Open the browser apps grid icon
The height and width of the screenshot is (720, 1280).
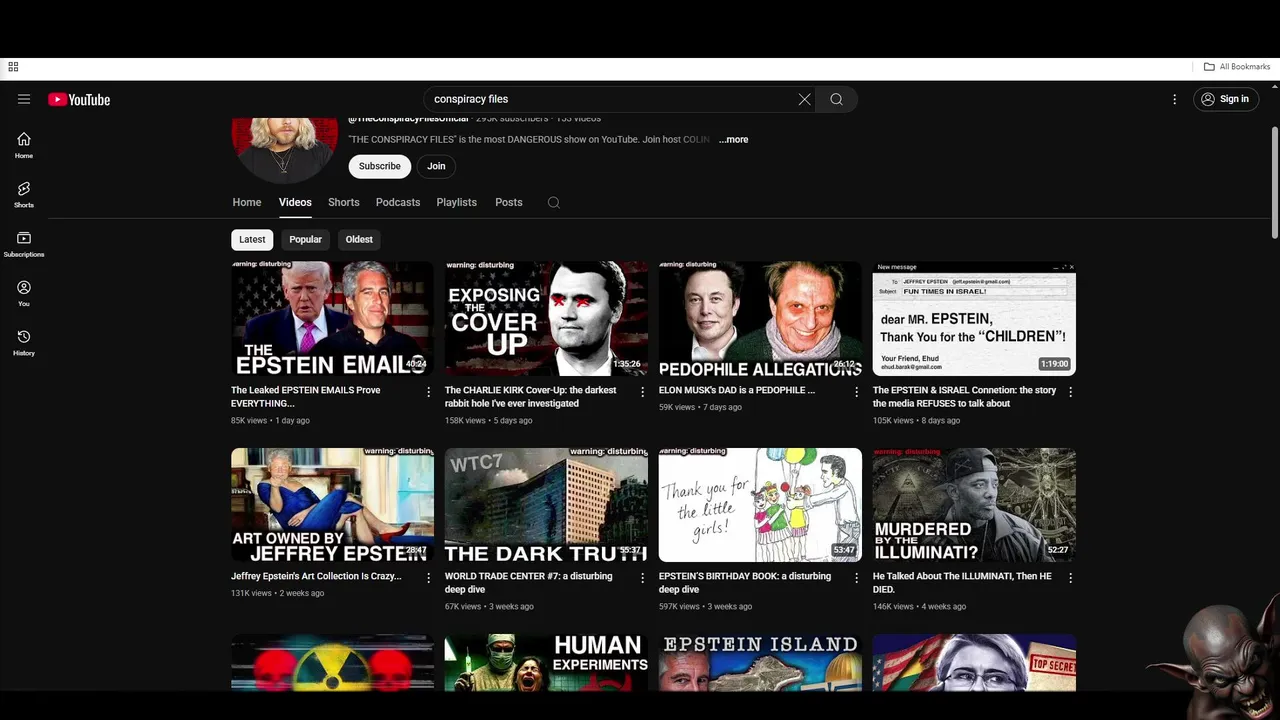click(x=13, y=67)
